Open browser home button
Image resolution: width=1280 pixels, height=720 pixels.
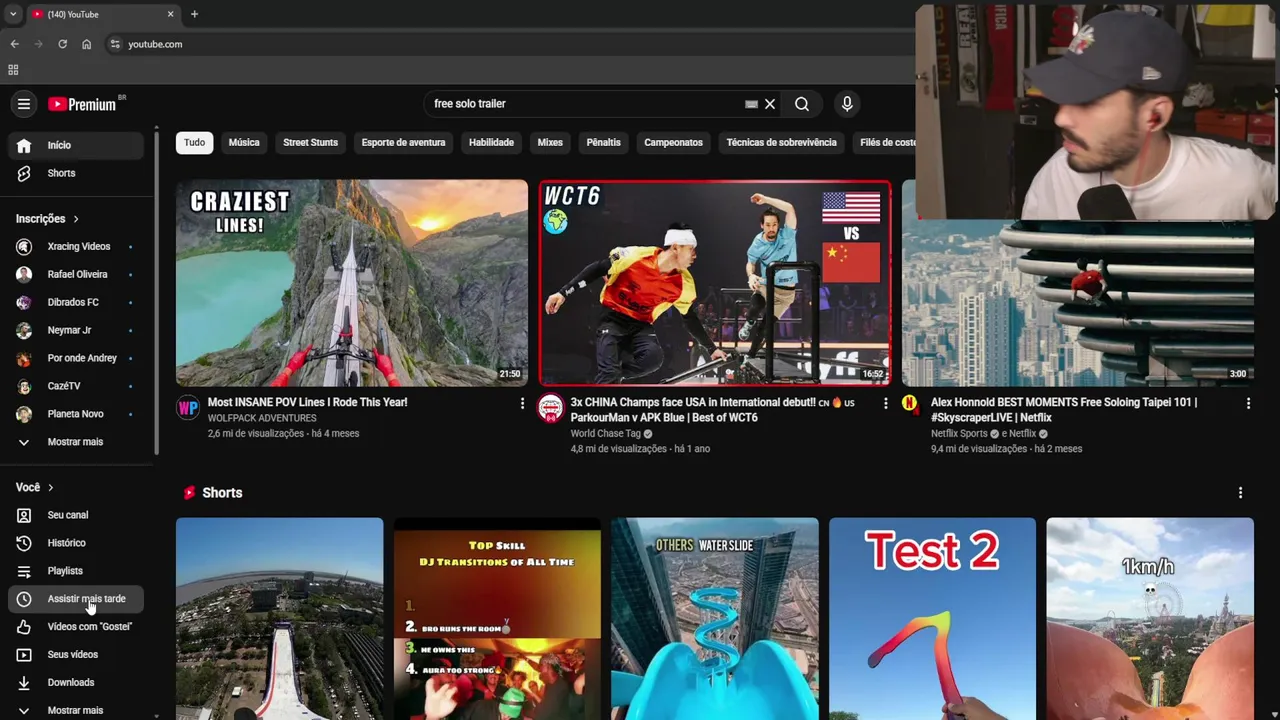(86, 44)
